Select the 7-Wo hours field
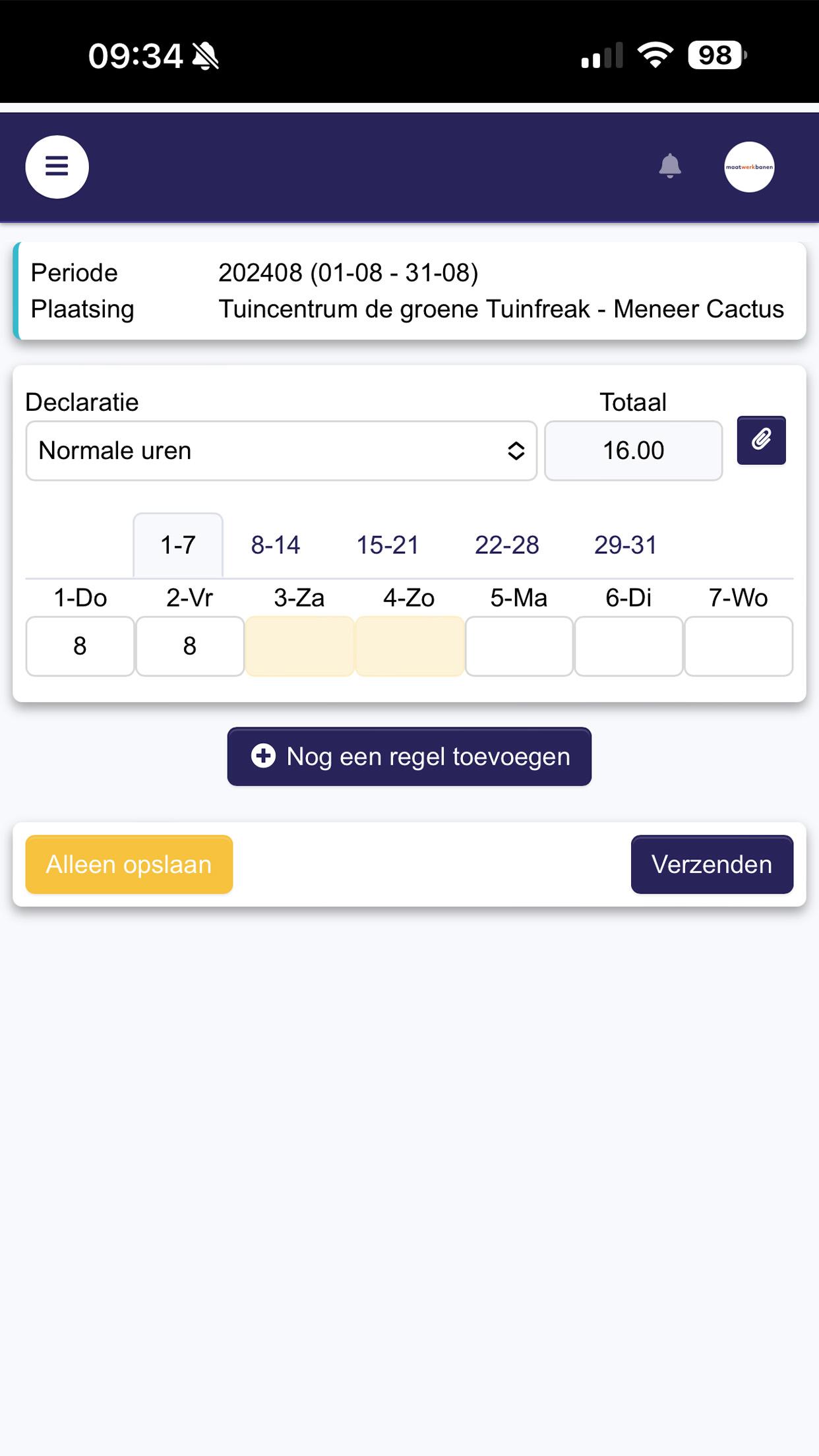The image size is (819, 1456). 739,646
